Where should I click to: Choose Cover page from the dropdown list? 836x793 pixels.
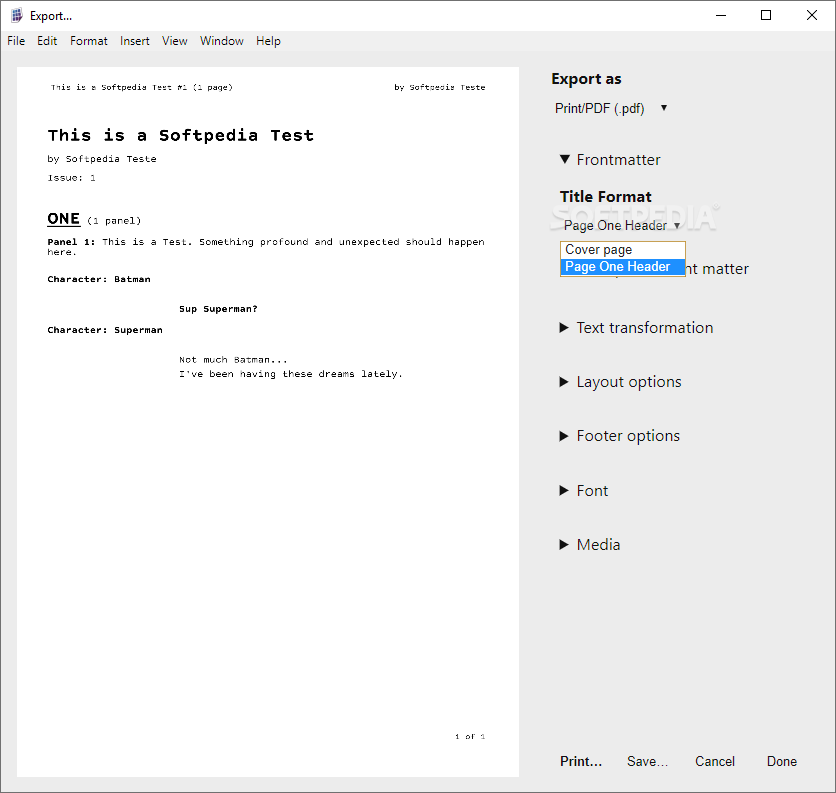(622, 250)
